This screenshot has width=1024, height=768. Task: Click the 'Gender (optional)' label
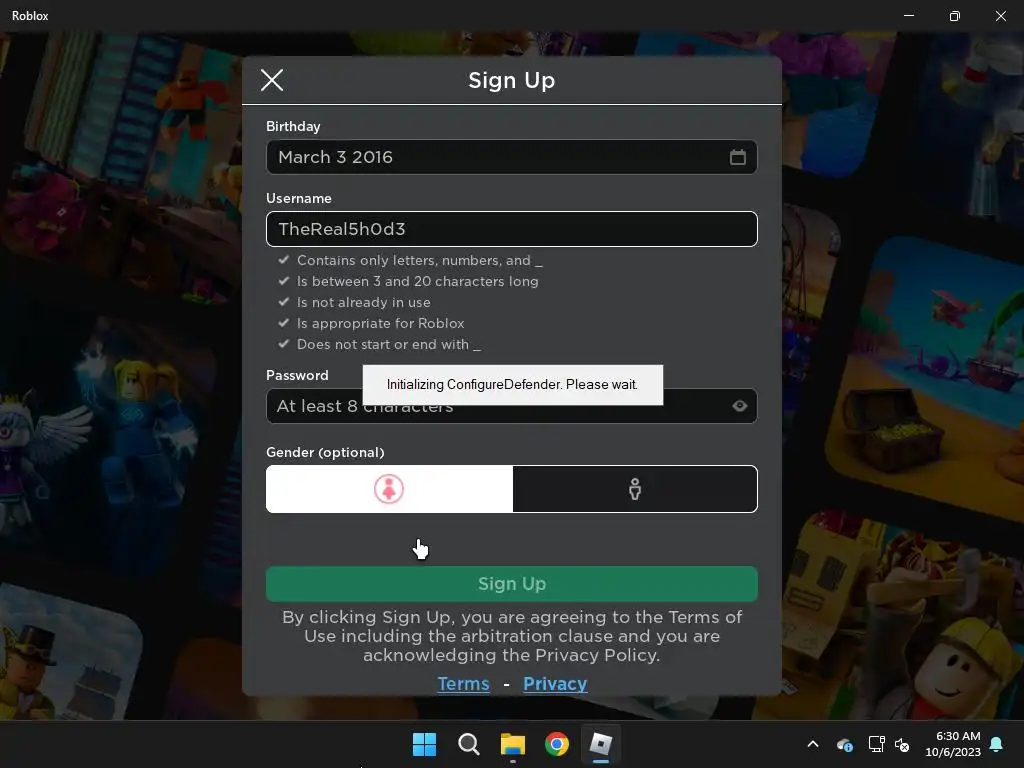(325, 453)
